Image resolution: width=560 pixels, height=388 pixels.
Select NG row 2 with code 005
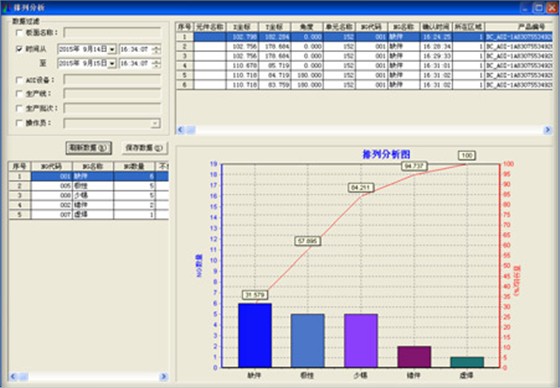tap(89, 186)
